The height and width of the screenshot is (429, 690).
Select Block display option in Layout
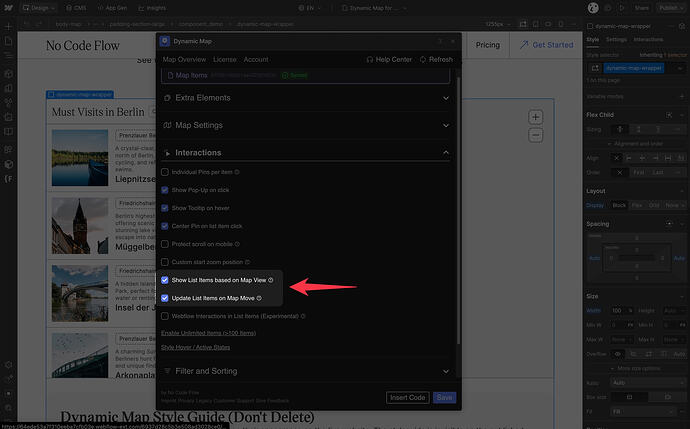coord(619,205)
